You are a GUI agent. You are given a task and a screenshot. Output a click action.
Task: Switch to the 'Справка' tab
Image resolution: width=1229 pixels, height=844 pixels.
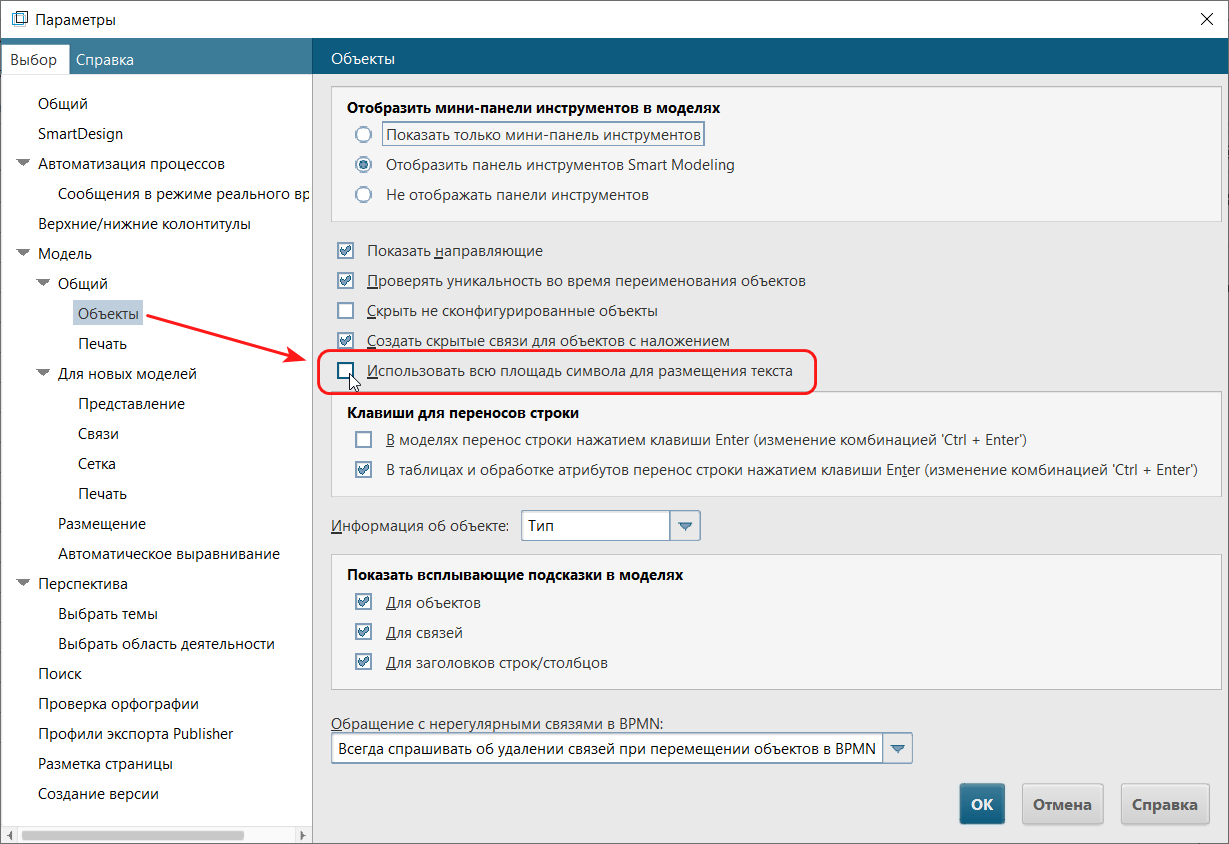(x=105, y=59)
